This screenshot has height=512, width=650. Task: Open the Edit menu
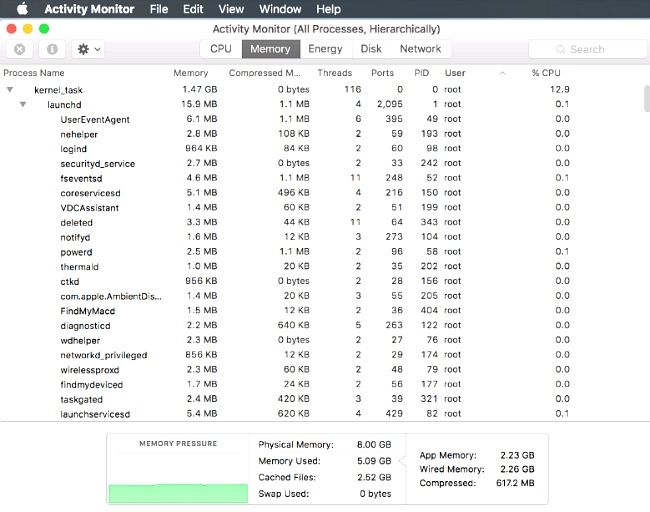pos(193,9)
